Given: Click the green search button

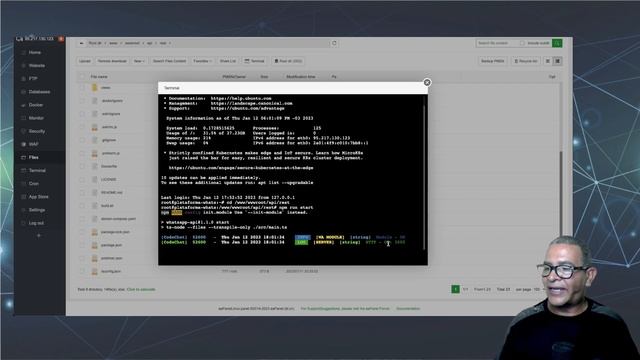Looking at the screenshot, I should (557, 43).
